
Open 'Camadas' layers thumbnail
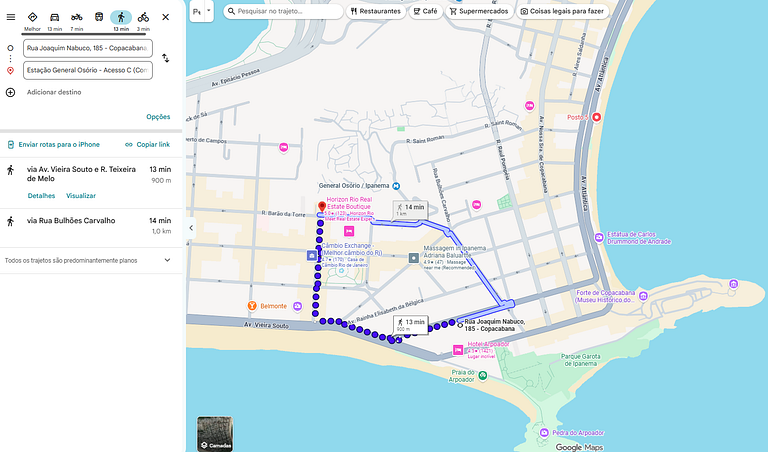pos(215,433)
